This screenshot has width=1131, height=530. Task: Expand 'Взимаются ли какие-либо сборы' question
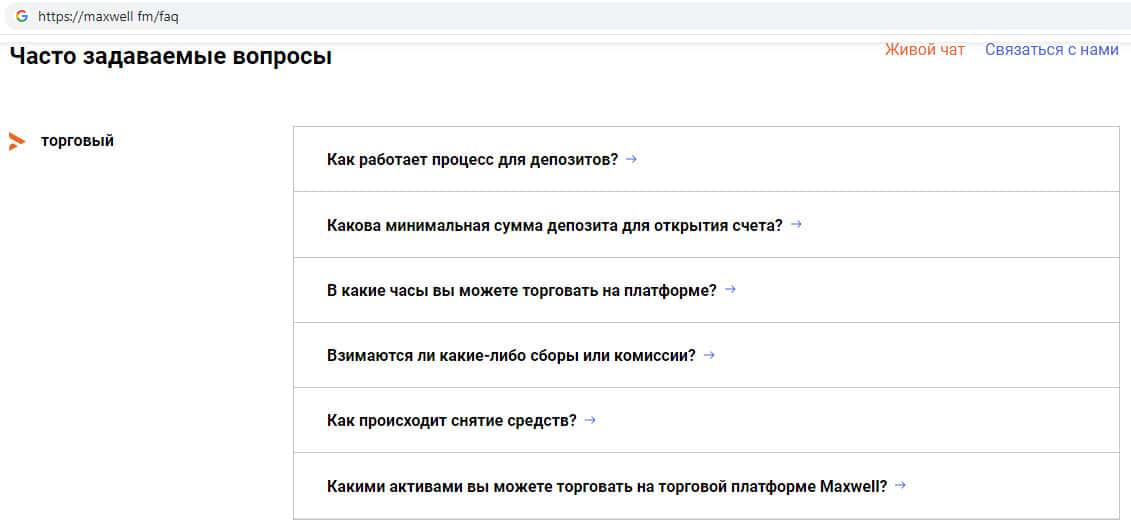510,355
